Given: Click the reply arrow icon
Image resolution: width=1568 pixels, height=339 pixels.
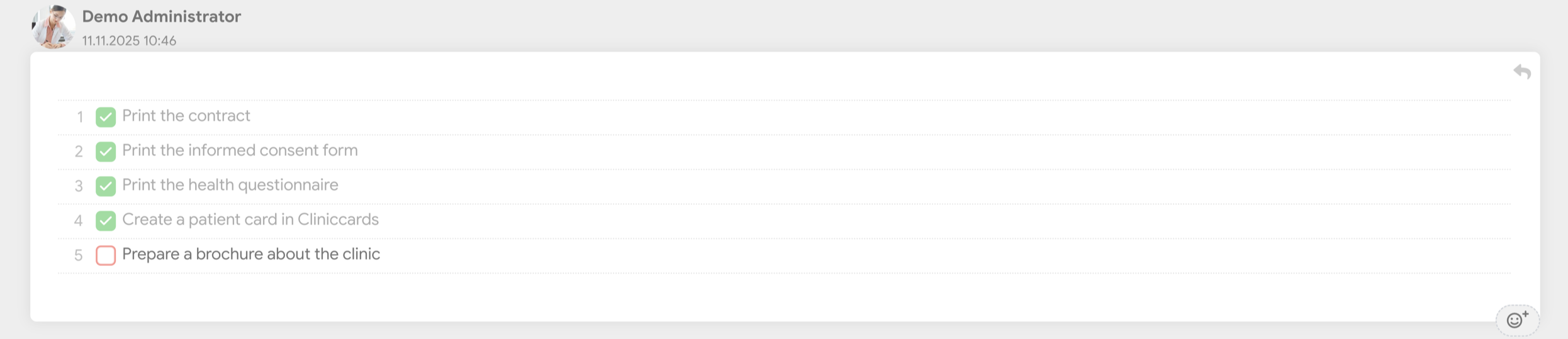Looking at the screenshot, I should pyautogui.click(x=1521, y=72).
